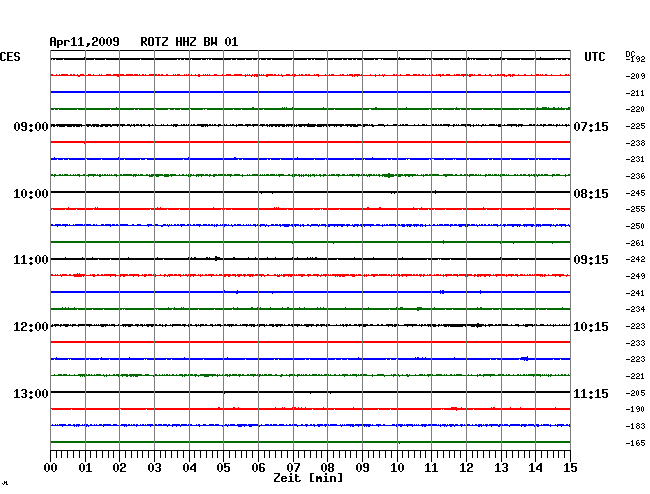Click the x-axis minute label 10
This screenshot has width=650, height=494.
[x=397, y=468]
